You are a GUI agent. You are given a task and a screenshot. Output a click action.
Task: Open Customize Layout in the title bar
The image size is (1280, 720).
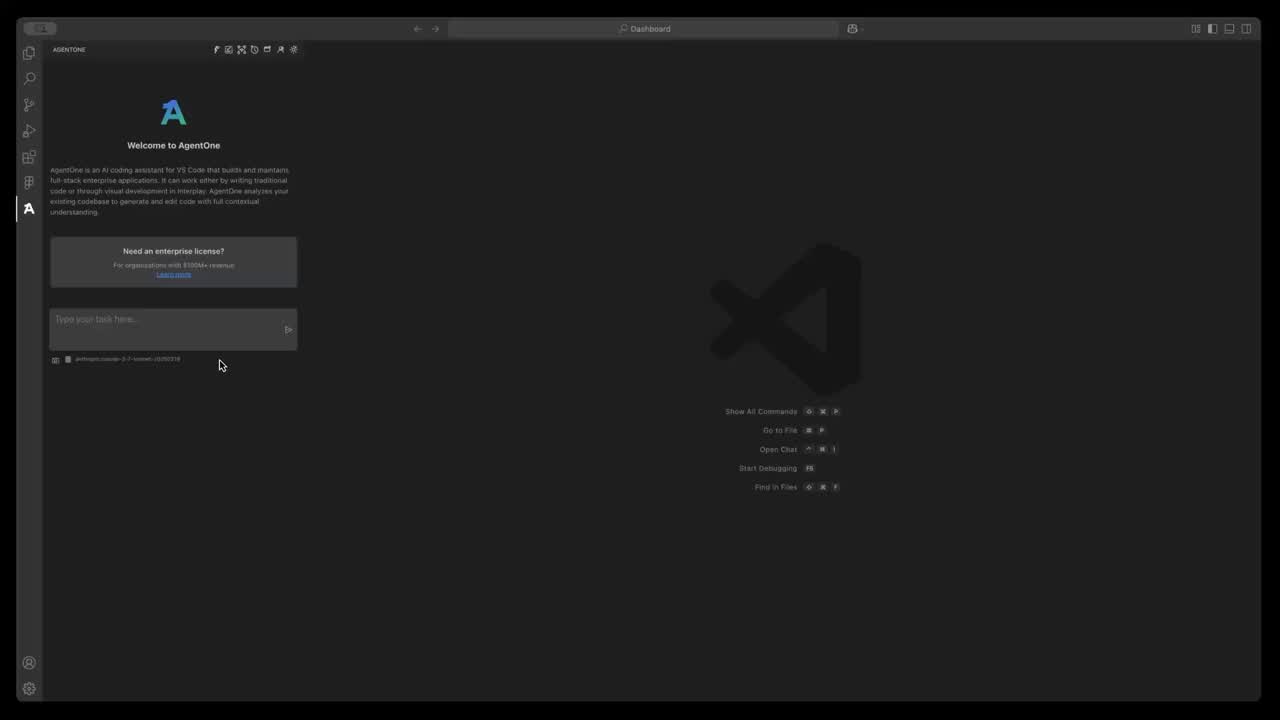(1196, 29)
